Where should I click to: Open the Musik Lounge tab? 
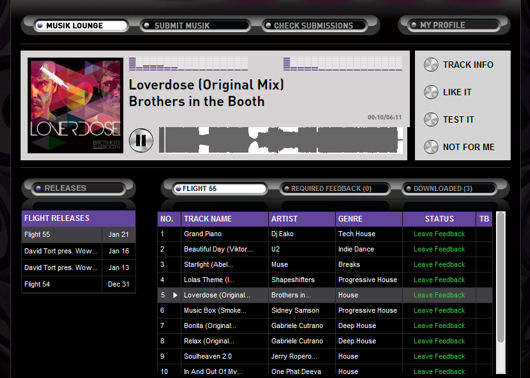coord(81,26)
